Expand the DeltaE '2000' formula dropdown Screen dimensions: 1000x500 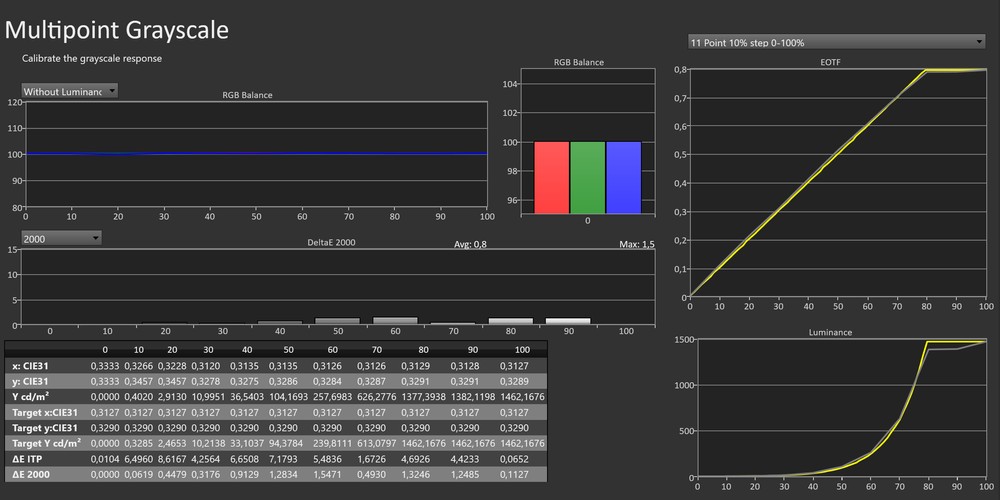[x=61, y=238]
